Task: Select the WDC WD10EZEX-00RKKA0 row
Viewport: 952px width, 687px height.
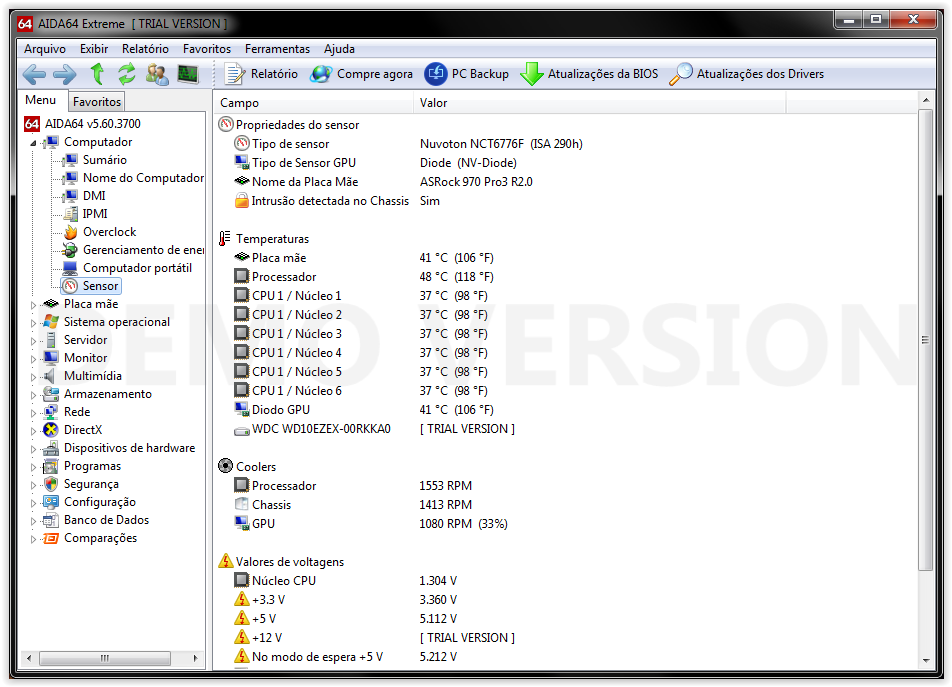Action: (565, 429)
